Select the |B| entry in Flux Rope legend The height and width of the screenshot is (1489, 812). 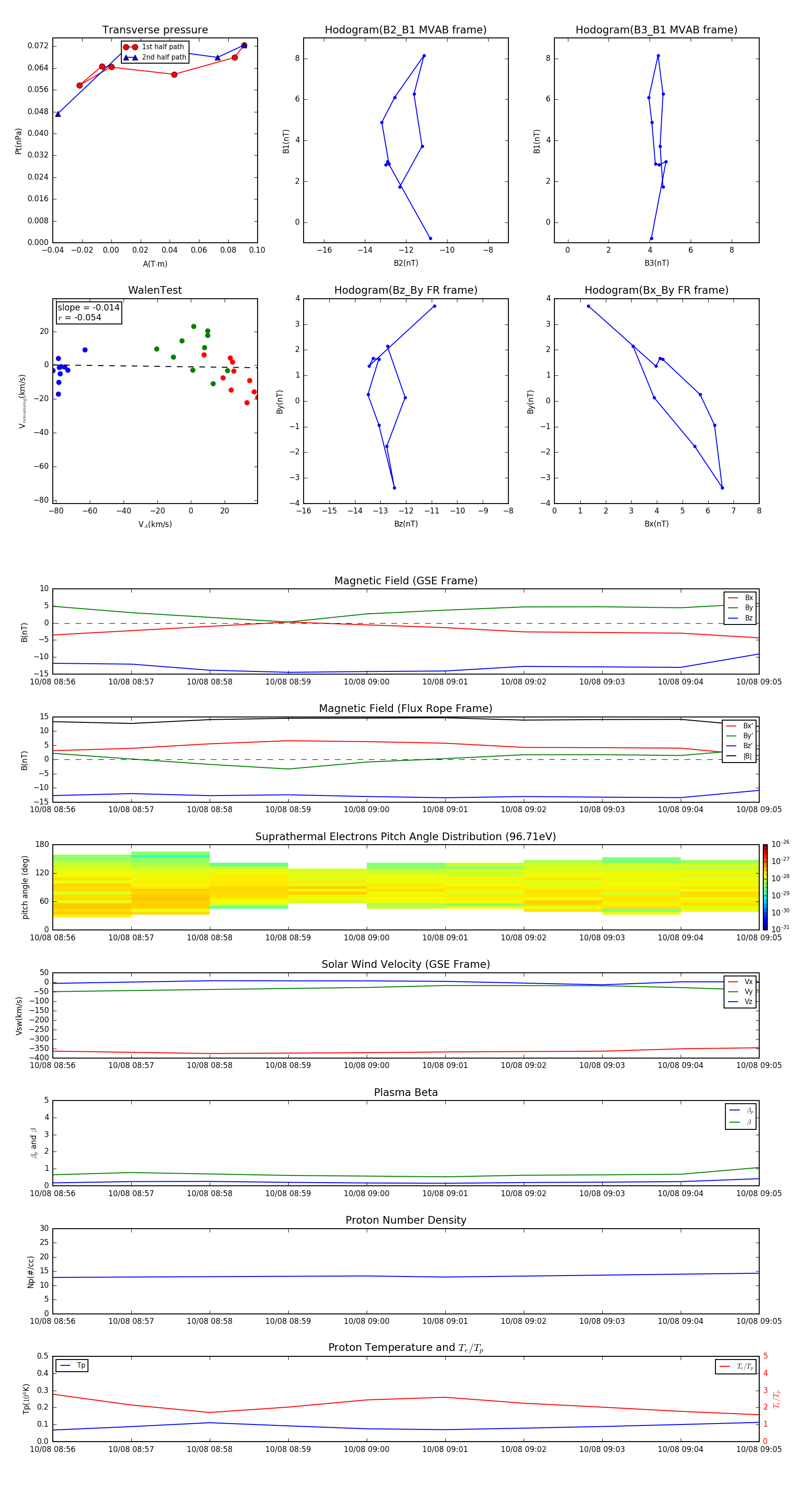click(740, 756)
